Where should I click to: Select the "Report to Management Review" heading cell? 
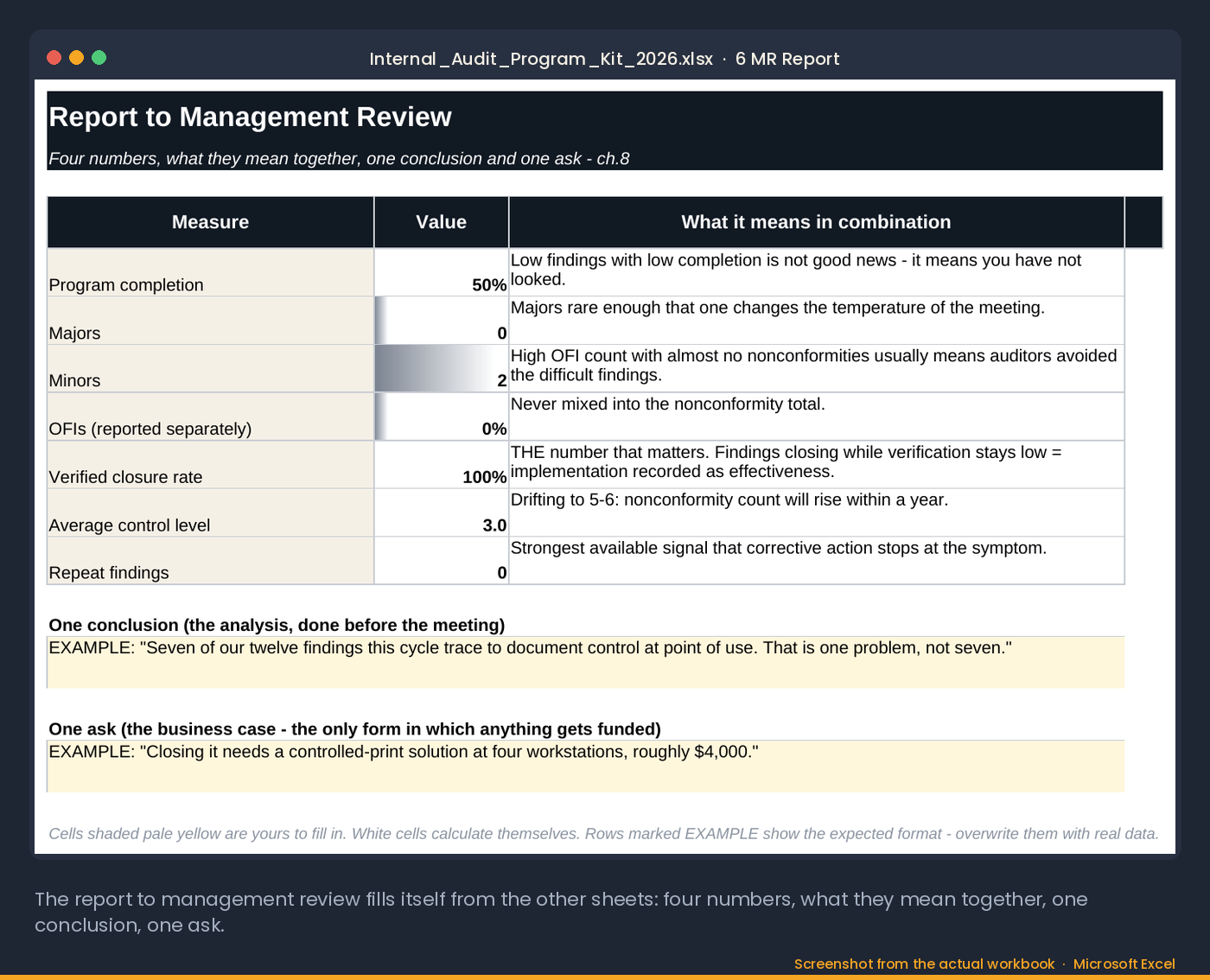(604, 117)
